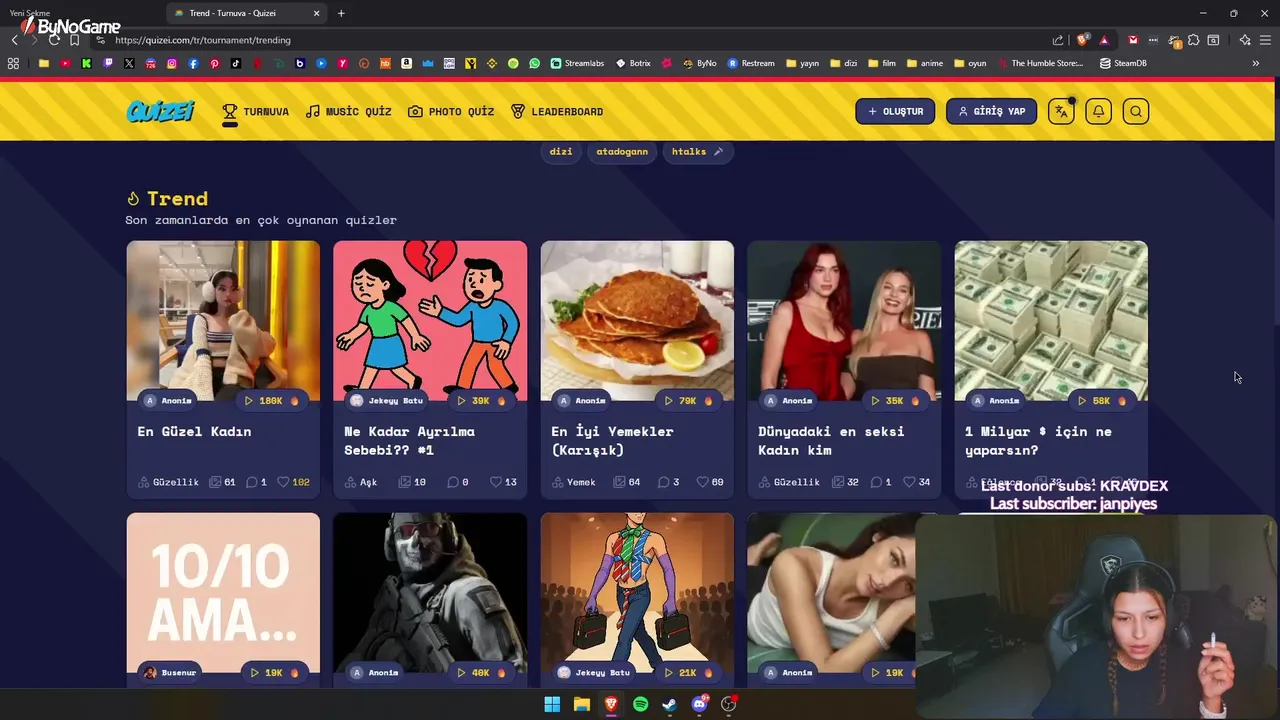Open the WhatsApp bookmark icon
Viewport: 1280px width, 720px height.
coord(534,63)
